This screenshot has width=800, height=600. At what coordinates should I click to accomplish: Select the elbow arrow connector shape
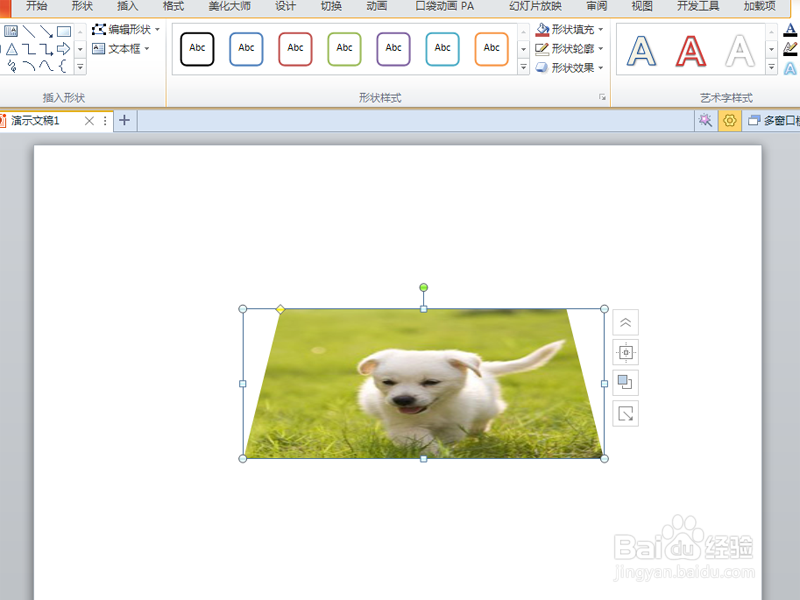46,49
